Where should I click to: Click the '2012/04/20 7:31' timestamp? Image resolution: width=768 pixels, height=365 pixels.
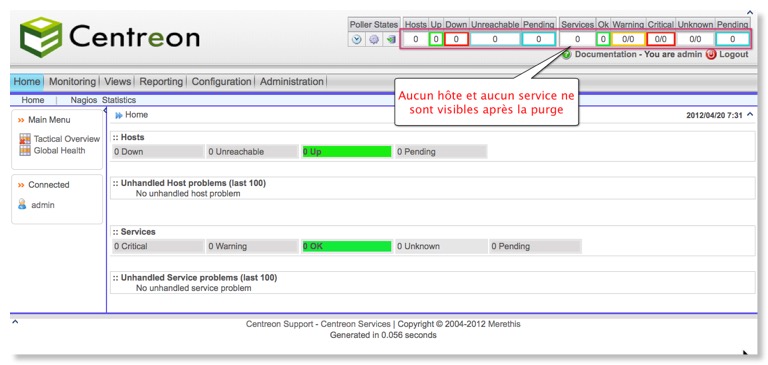tap(714, 116)
